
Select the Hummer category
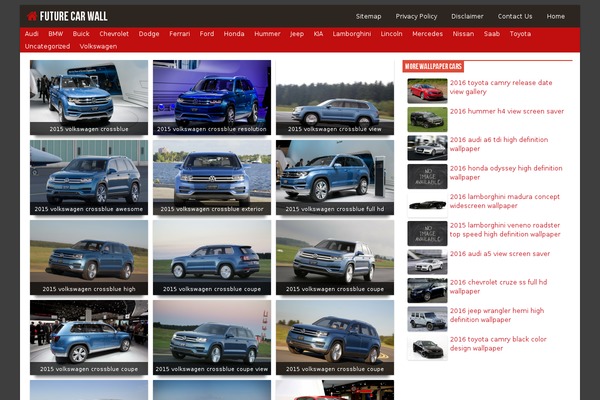pyautogui.click(x=267, y=34)
